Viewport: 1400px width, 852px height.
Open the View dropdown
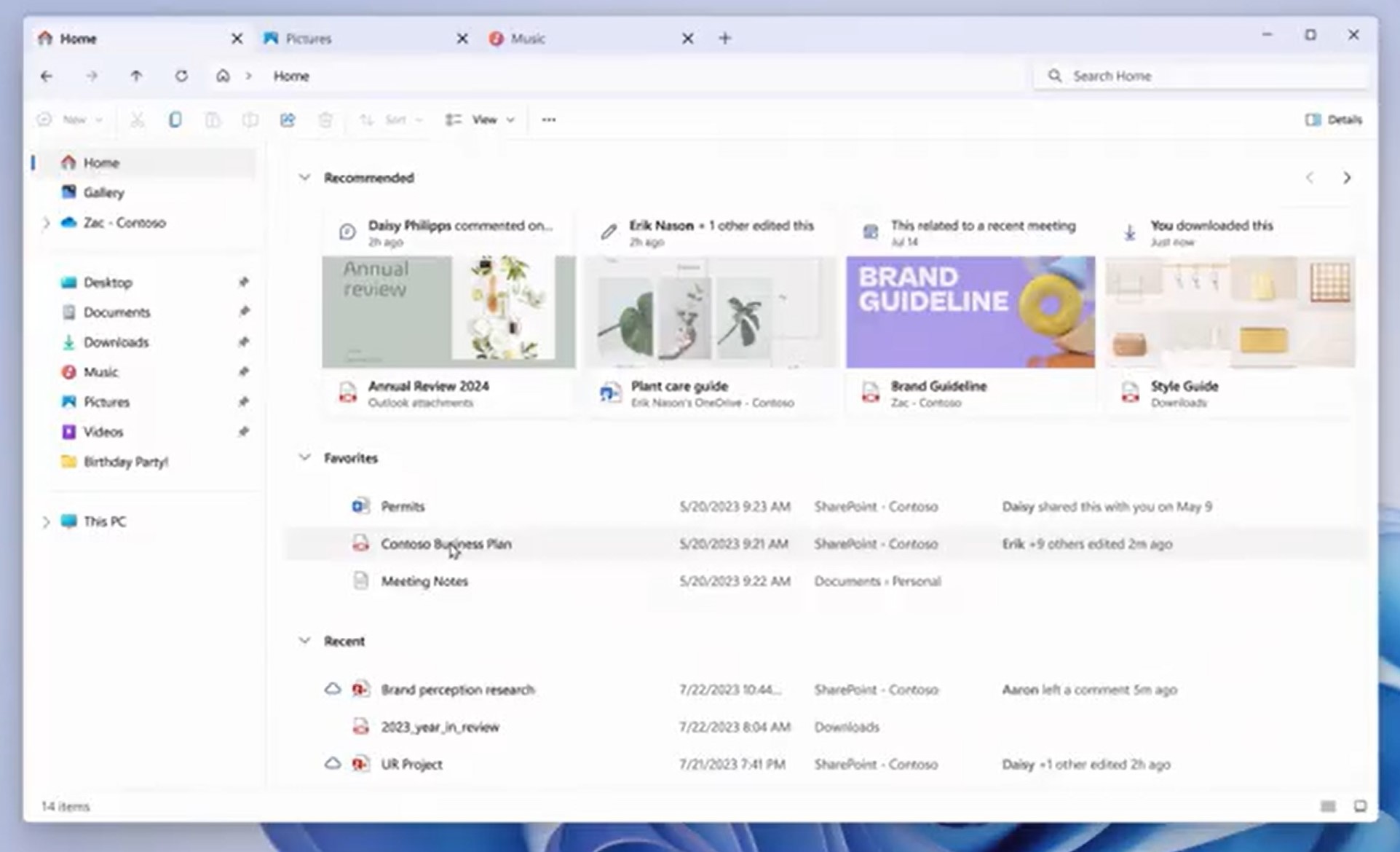pyautogui.click(x=480, y=119)
